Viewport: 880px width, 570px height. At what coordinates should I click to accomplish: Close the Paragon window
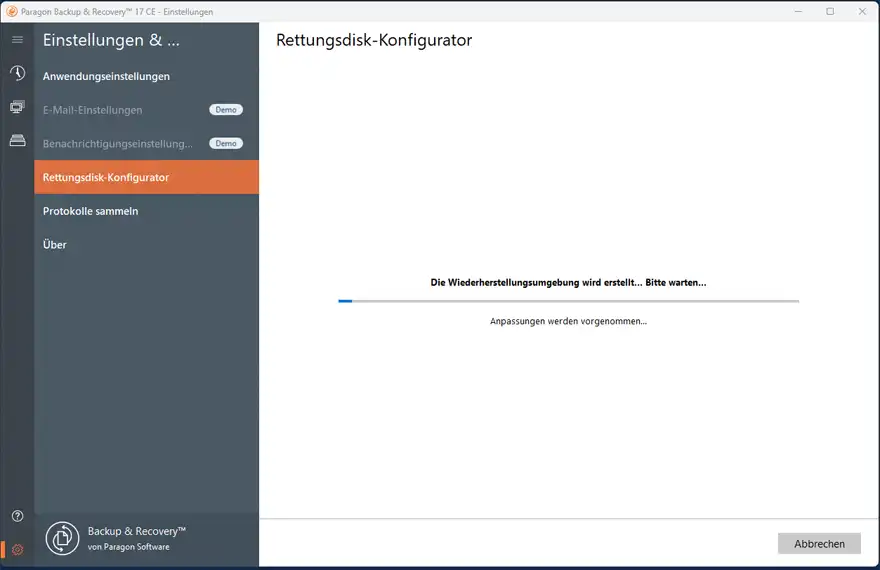862,11
